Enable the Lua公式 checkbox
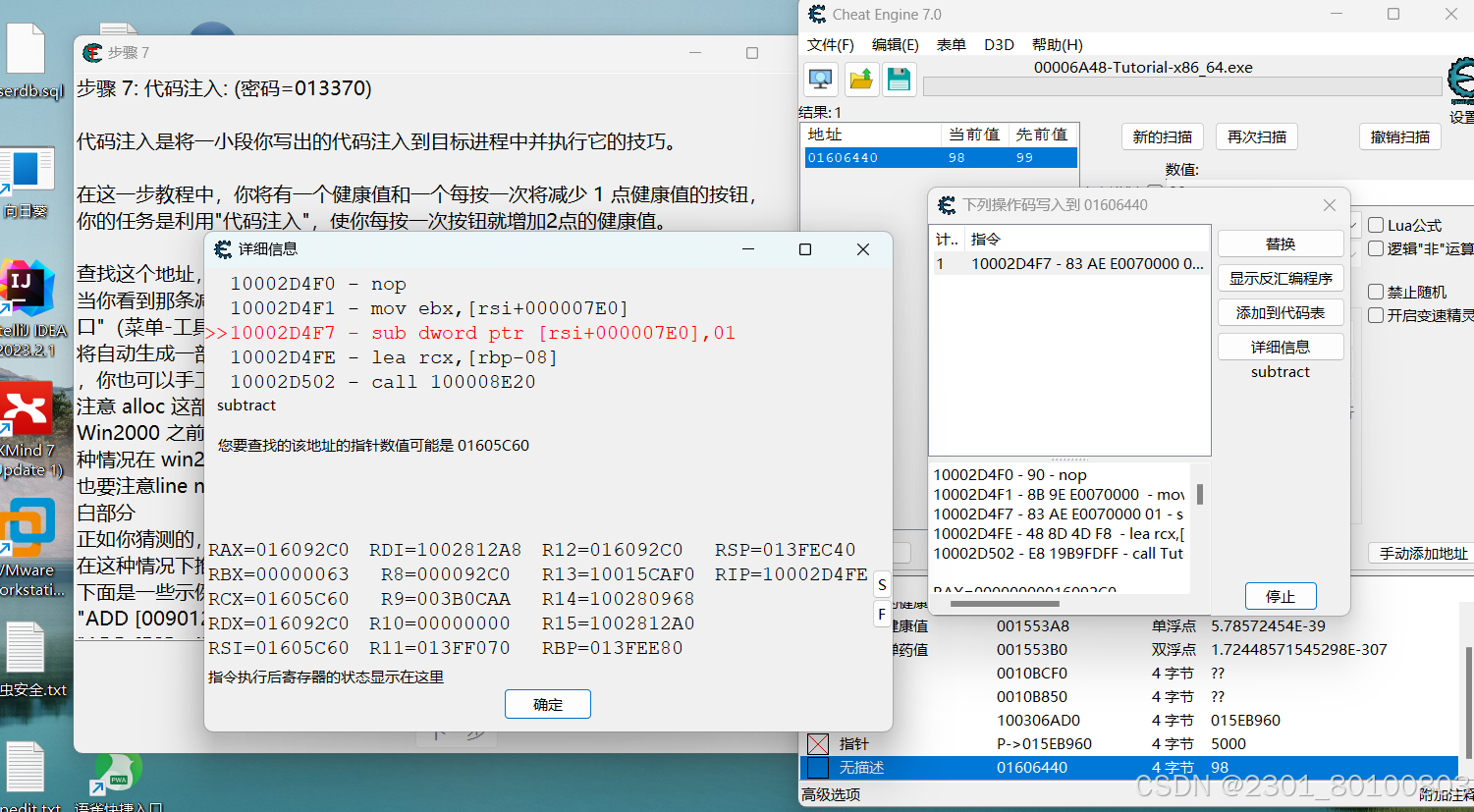 coord(1376,225)
